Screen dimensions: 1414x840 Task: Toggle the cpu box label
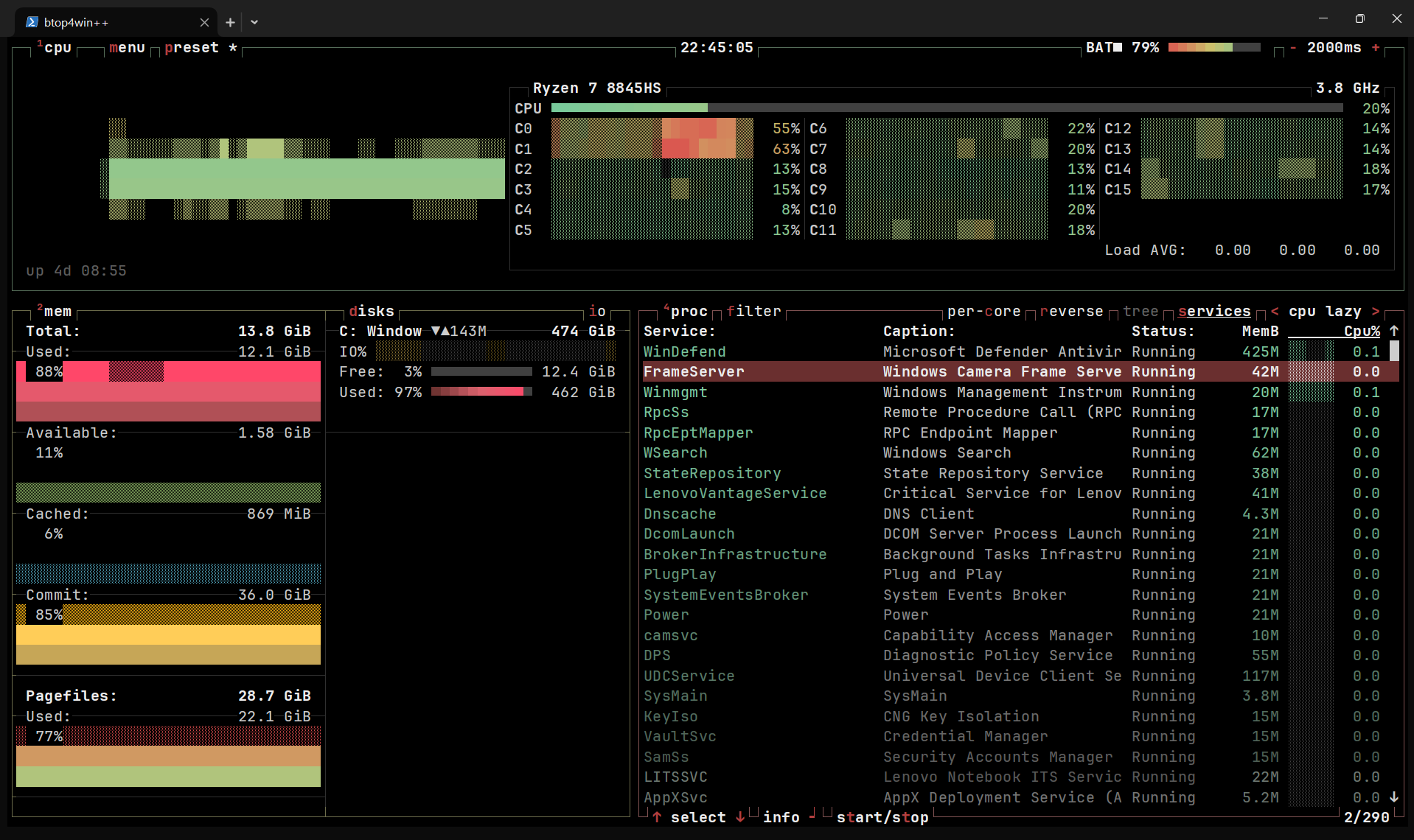point(58,47)
